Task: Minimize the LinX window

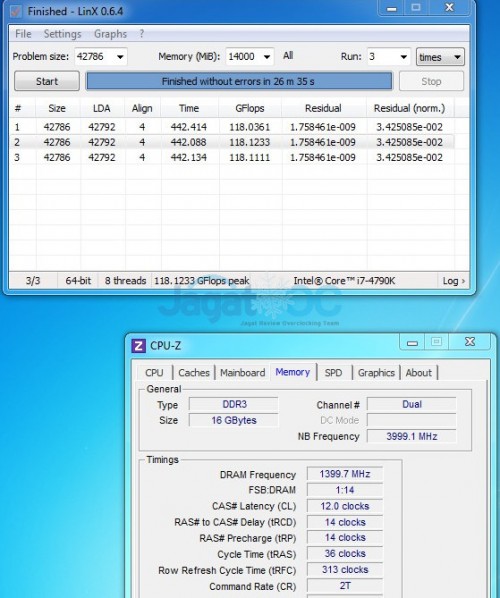Action: pos(392,8)
